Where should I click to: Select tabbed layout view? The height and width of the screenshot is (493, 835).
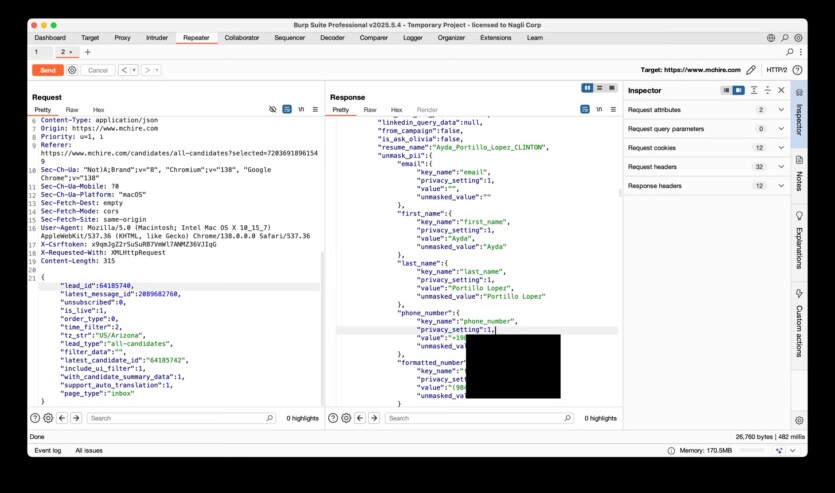coord(612,88)
